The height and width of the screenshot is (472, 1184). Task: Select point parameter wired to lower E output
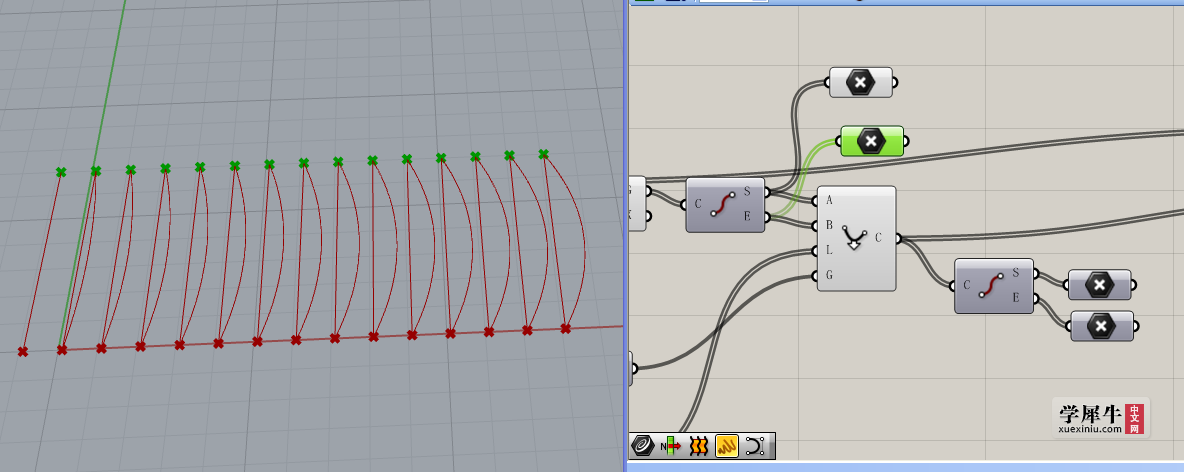click(1102, 325)
